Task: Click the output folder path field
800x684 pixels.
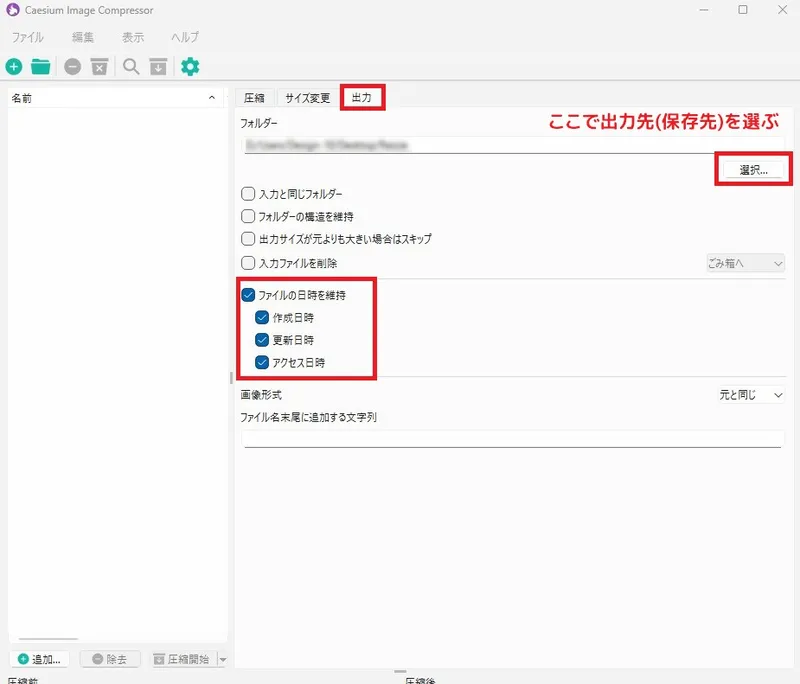Action: pos(512,145)
